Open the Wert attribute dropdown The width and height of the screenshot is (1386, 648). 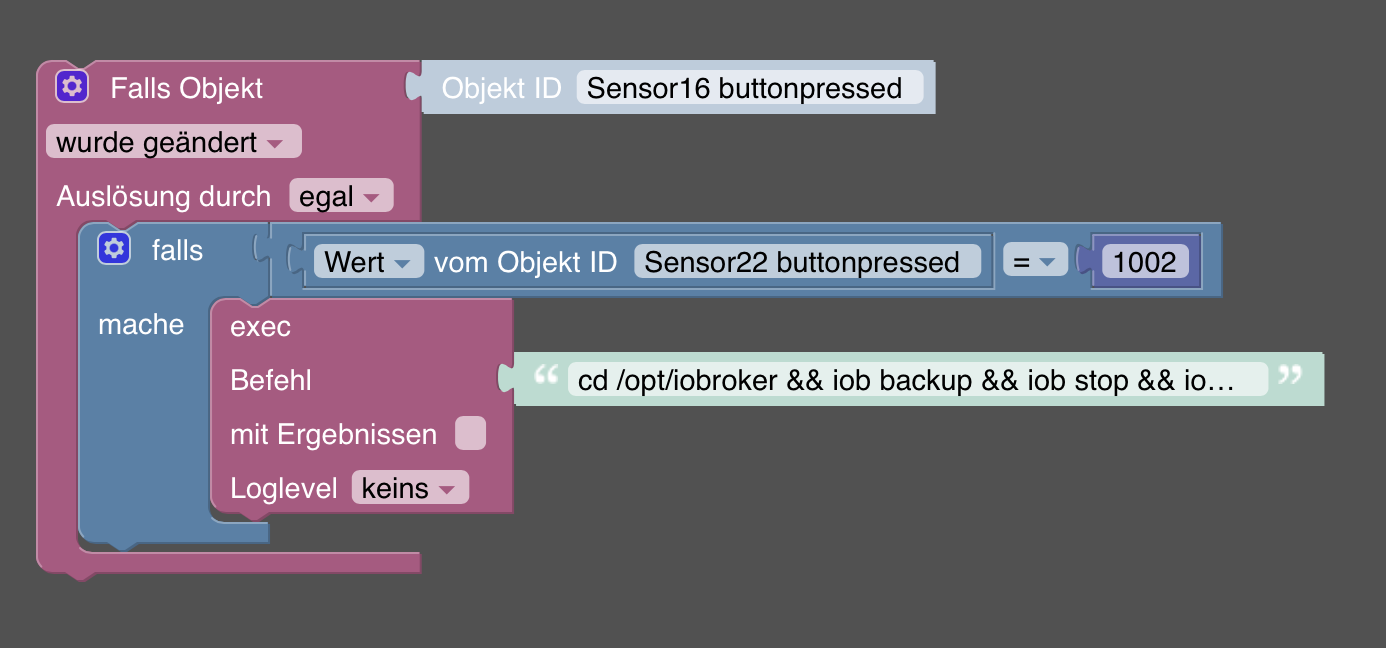coord(368,262)
